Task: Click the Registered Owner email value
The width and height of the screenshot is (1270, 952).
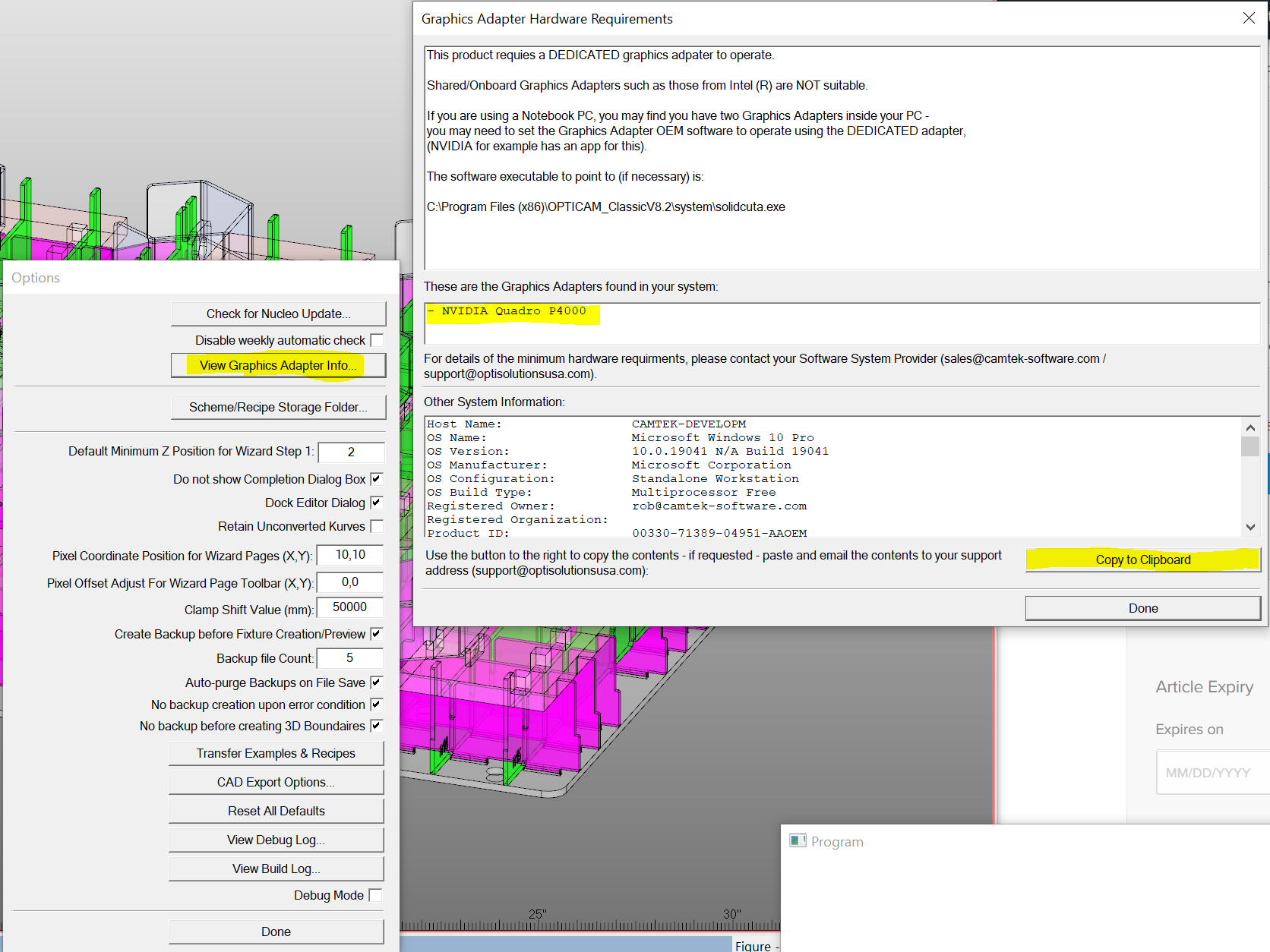Action: [x=719, y=506]
